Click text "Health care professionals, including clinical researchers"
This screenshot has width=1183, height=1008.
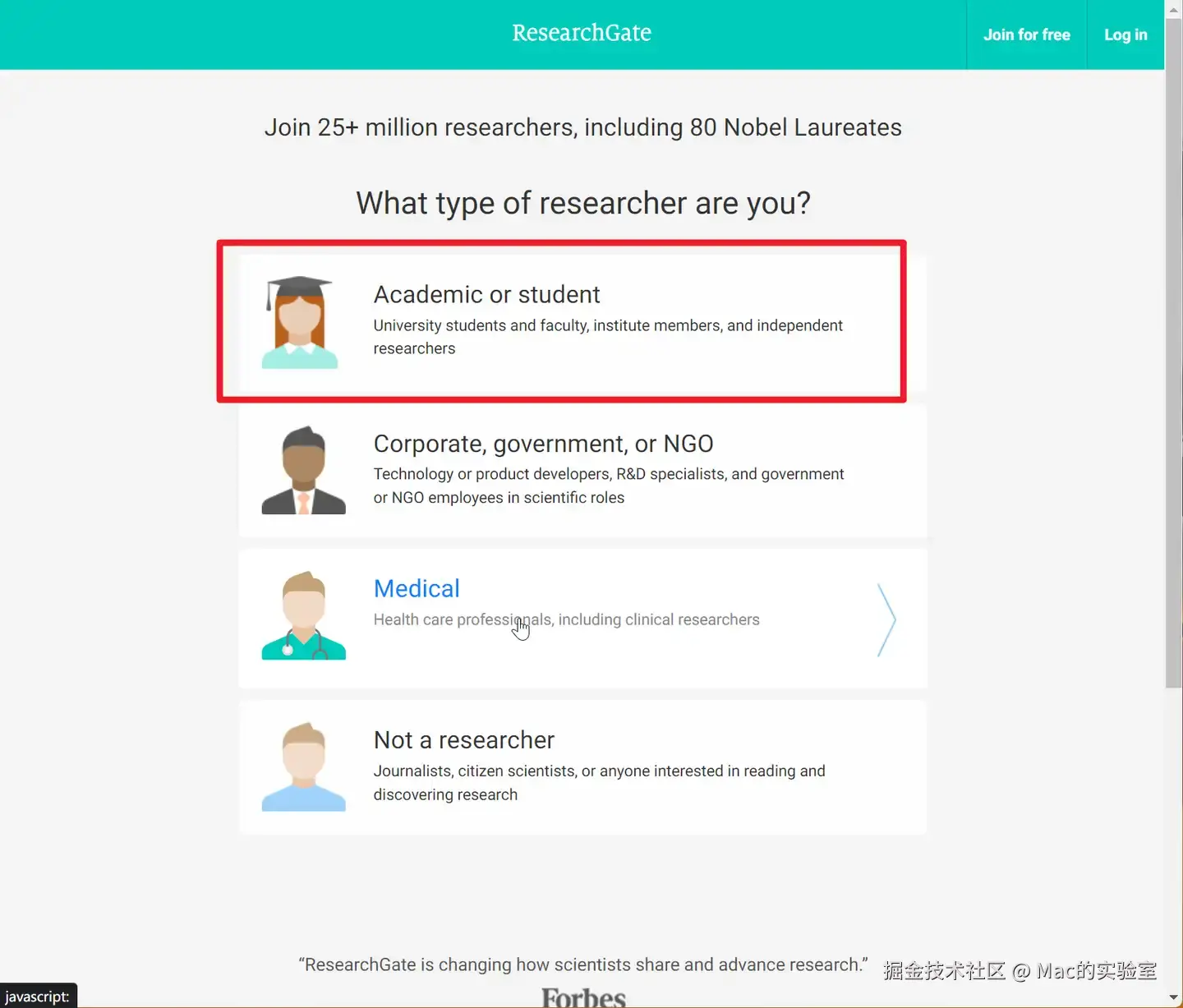tap(567, 619)
